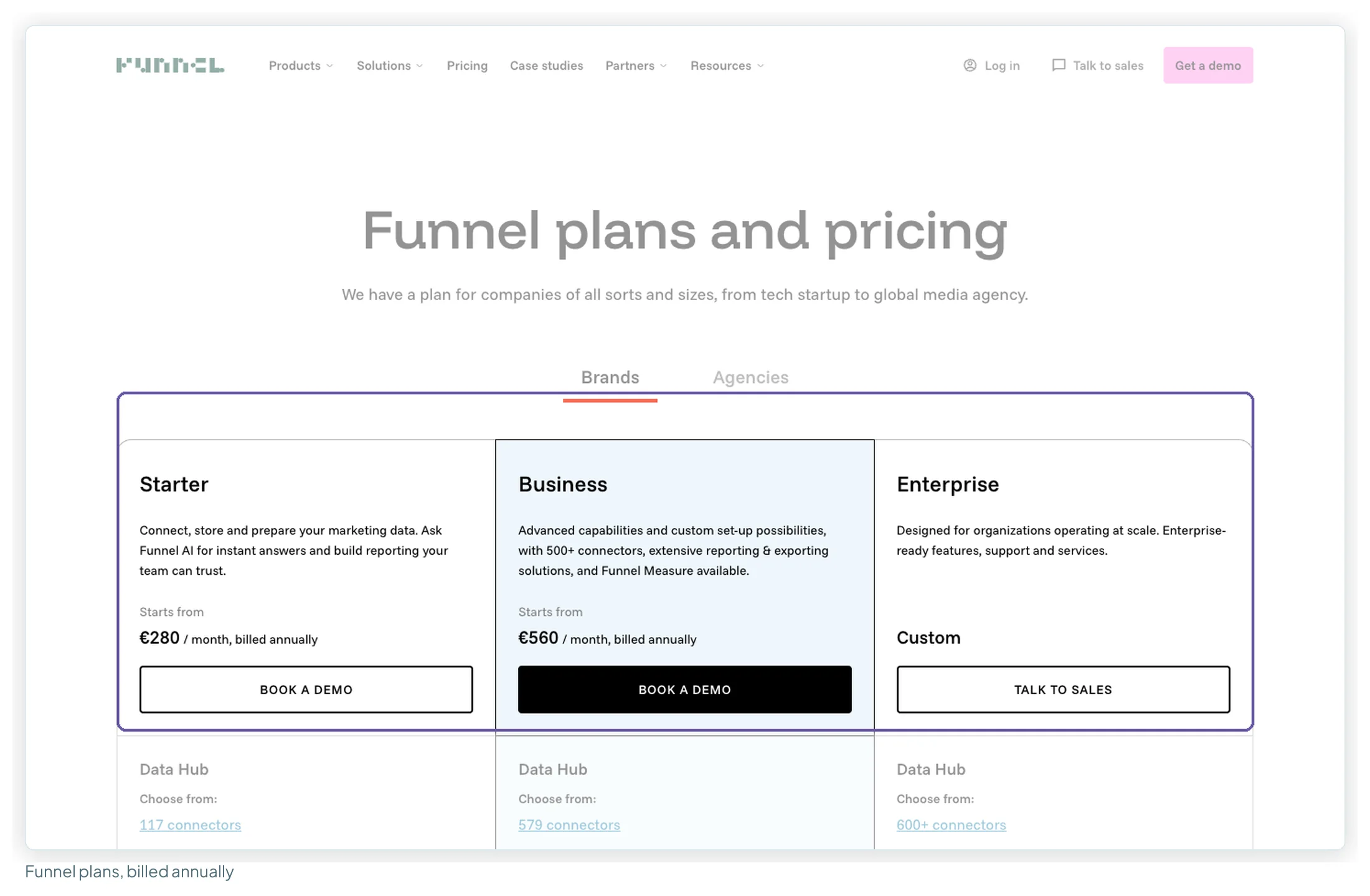Click Book a Demo under Business plan
The width and height of the screenshot is (1370, 896).
tap(684, 689)
